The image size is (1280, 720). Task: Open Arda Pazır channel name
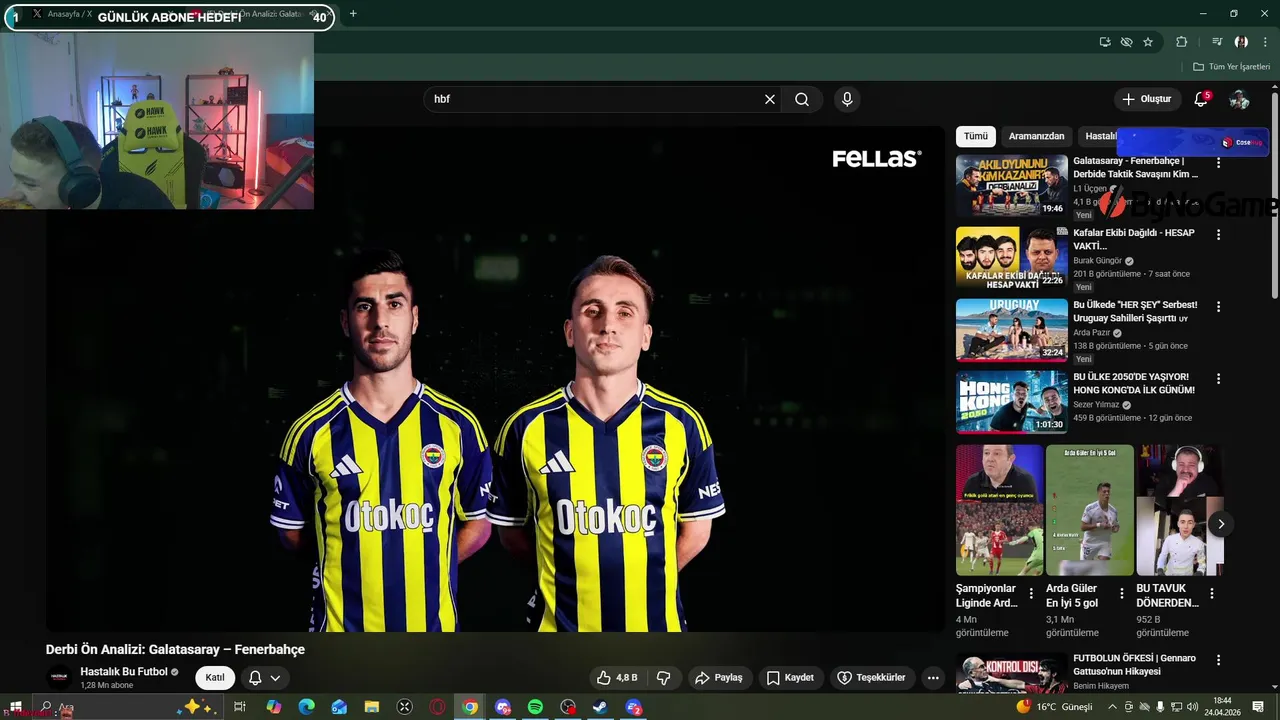[1091, 333]
